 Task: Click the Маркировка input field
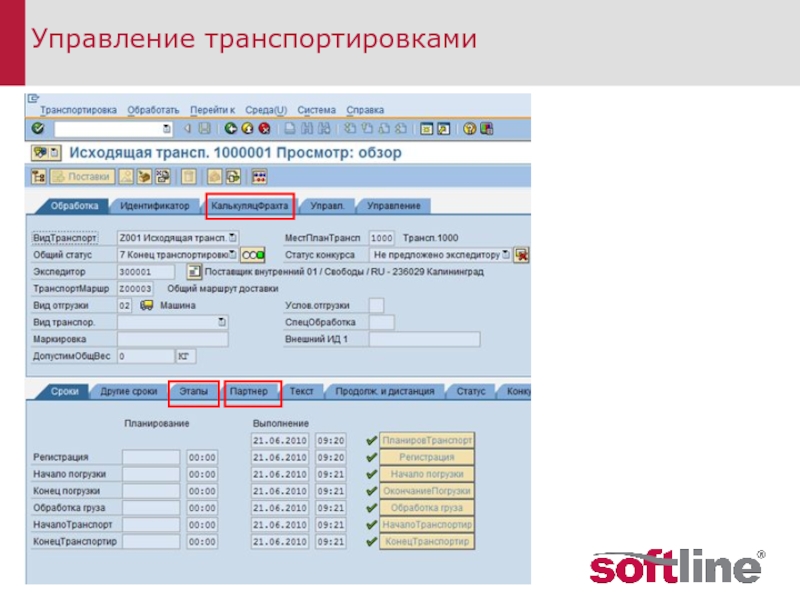(x=172, y=339)
